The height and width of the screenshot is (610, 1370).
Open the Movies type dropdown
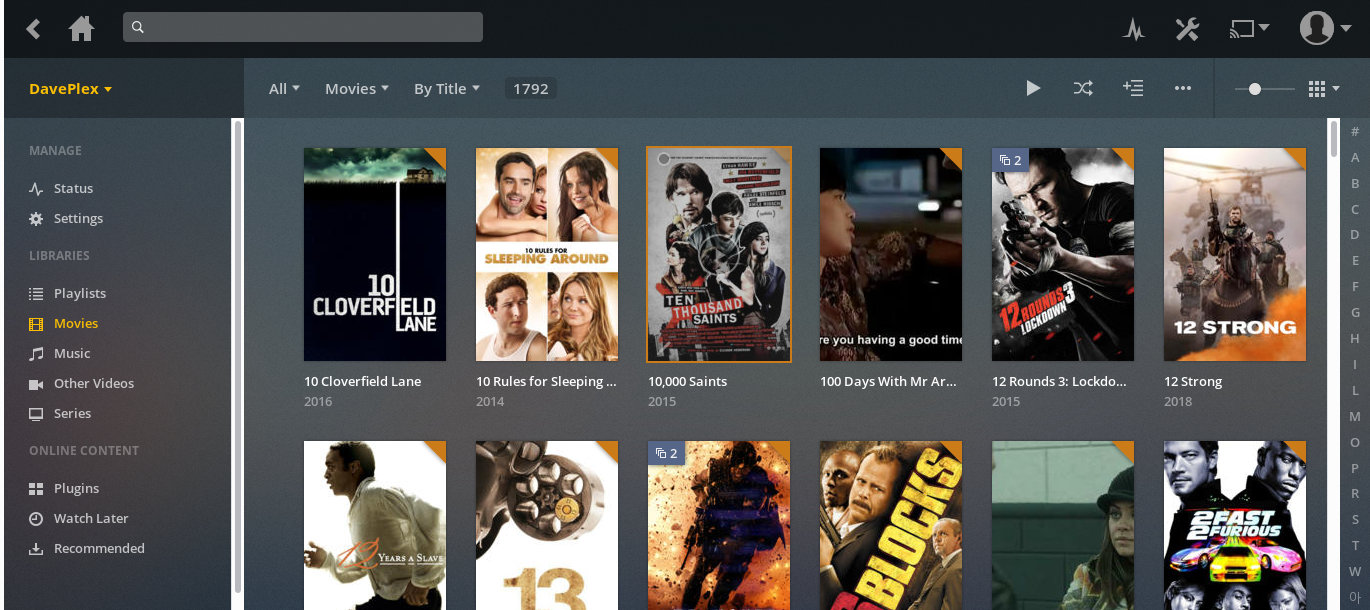(356, 88)
